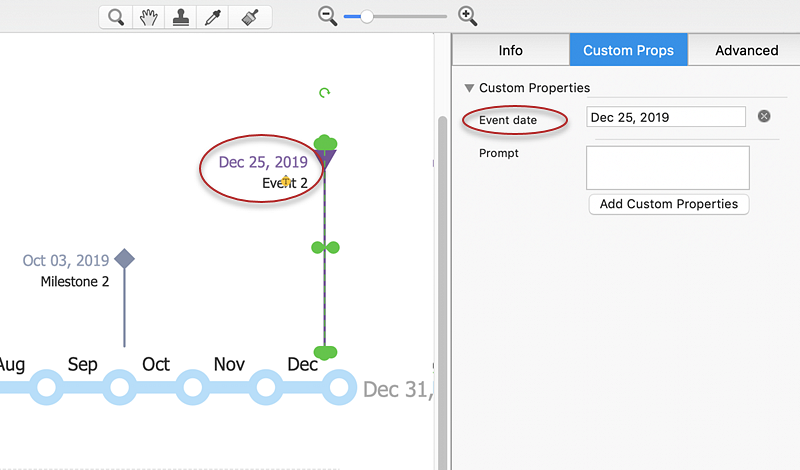Clear the Event date field value
Viewport: 800px width, 470px height.
(764, 117)
